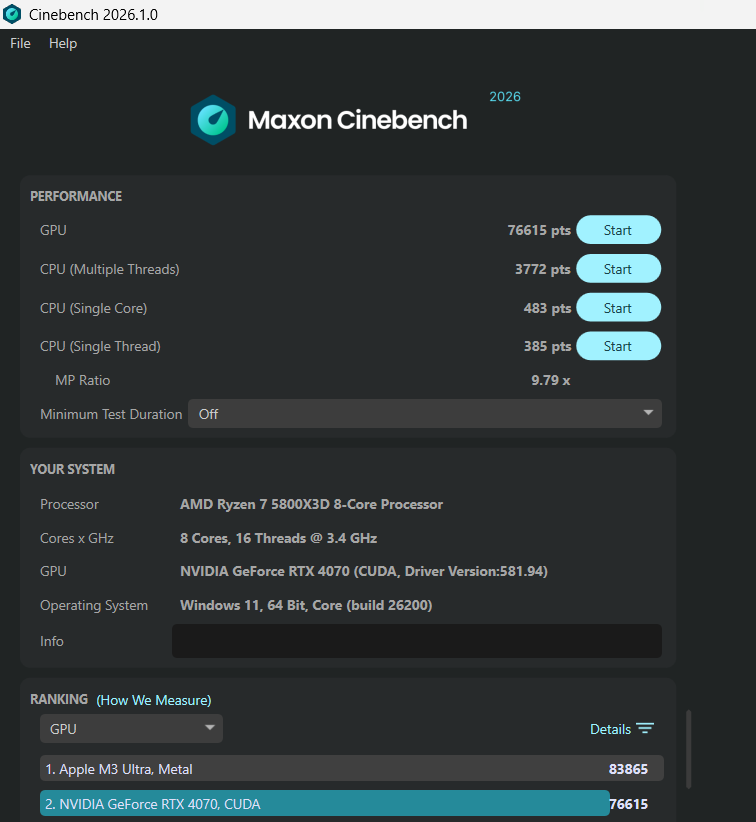Click the Details filter icon
This screenshot has width=756, height=822.
[645, 728]
